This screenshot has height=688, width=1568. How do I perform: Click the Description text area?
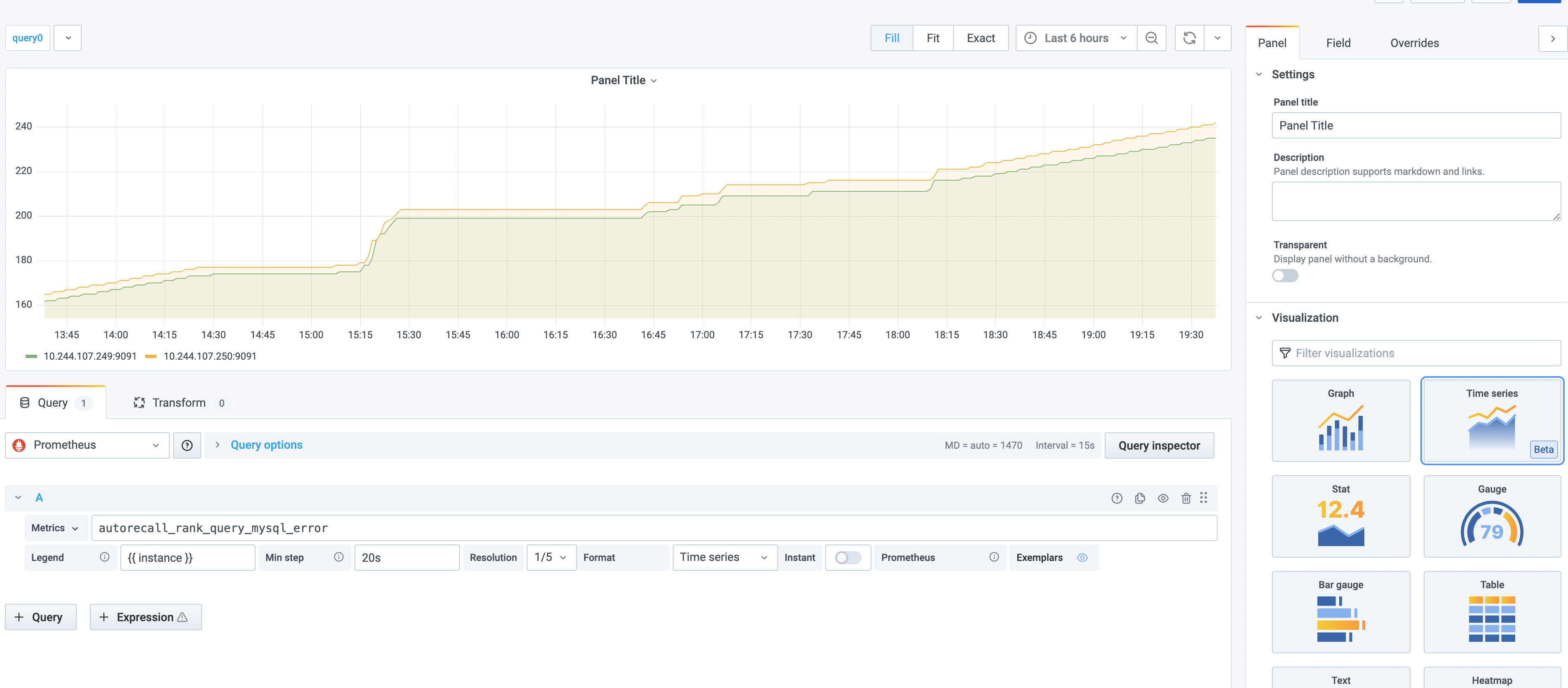coord(1416,201)
